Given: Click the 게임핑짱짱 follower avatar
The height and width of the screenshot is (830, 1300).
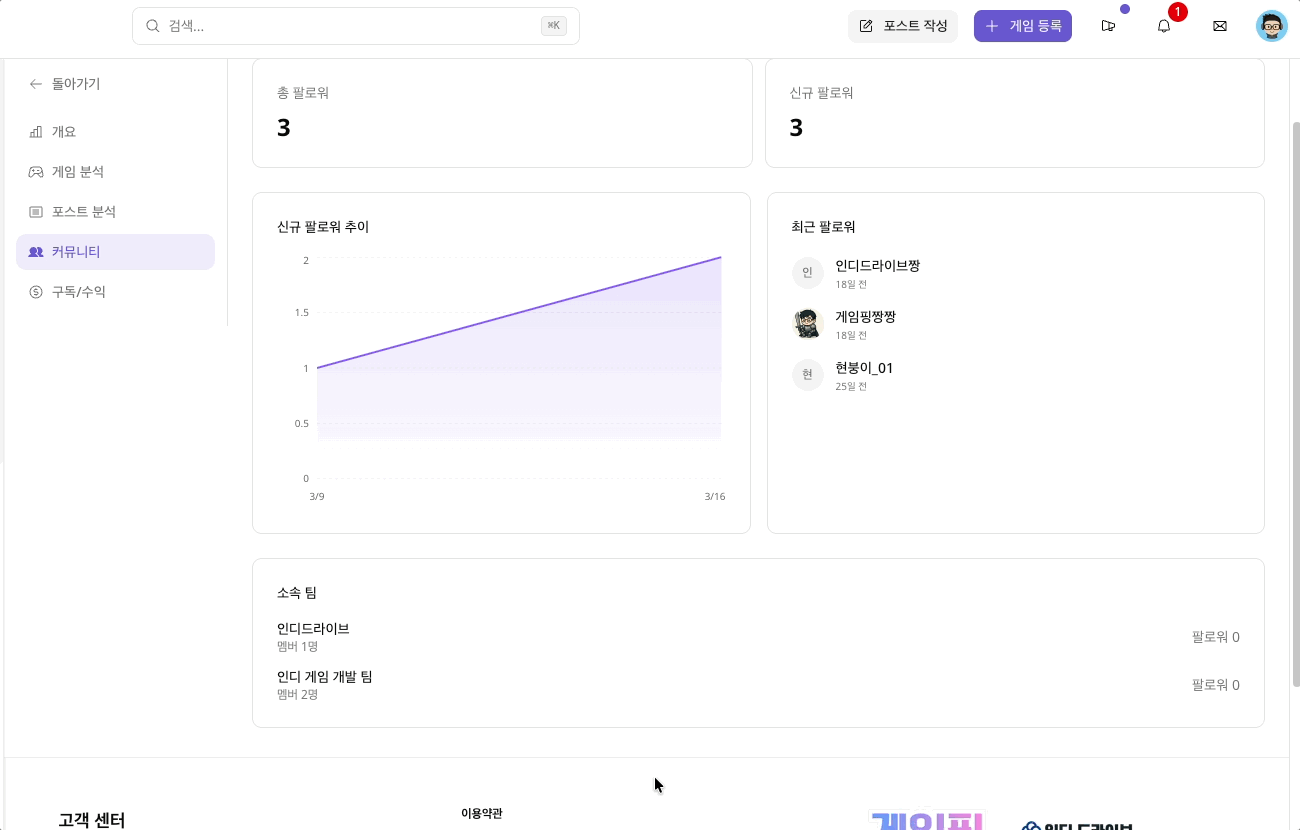Looking at the screenshot, I should (807, 323).
